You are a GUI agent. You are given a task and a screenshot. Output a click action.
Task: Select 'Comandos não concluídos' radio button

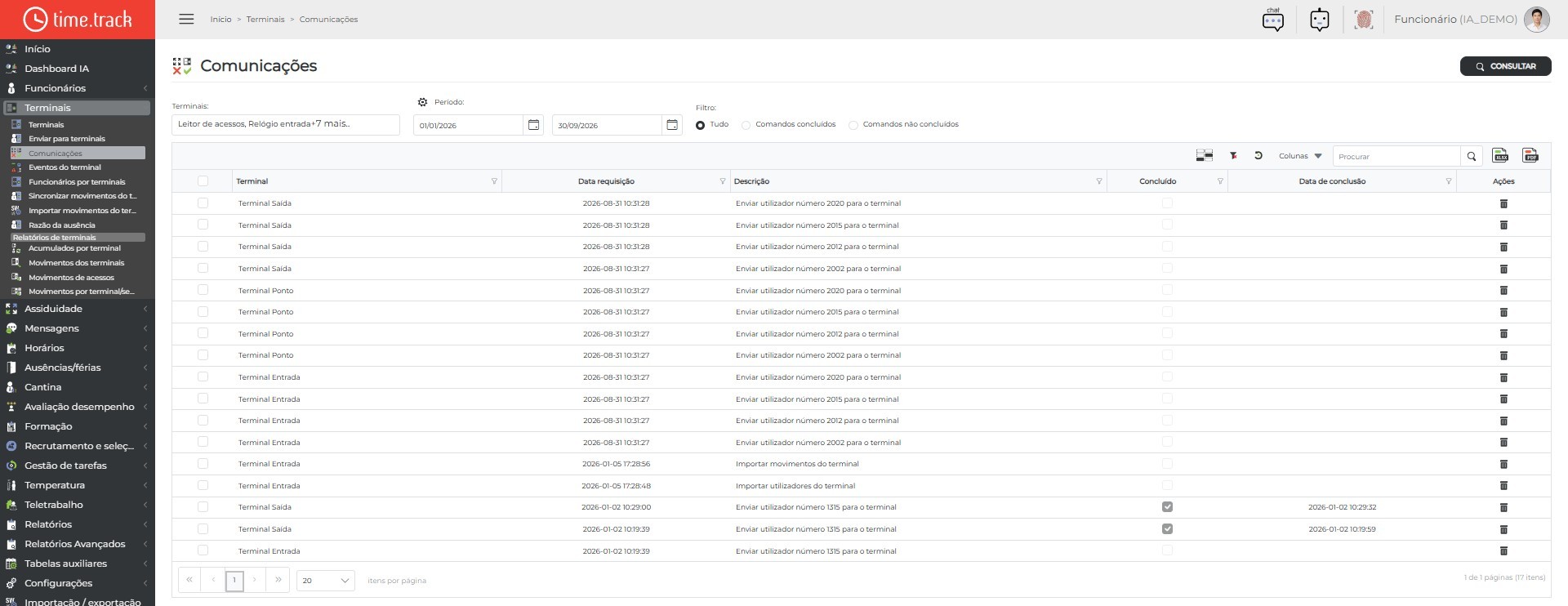pos(853,125)
